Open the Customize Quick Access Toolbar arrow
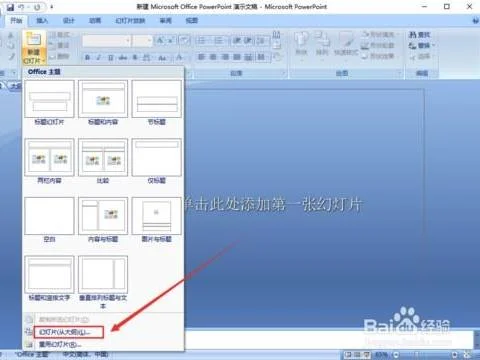480x360 pixels. pos(52,7)
